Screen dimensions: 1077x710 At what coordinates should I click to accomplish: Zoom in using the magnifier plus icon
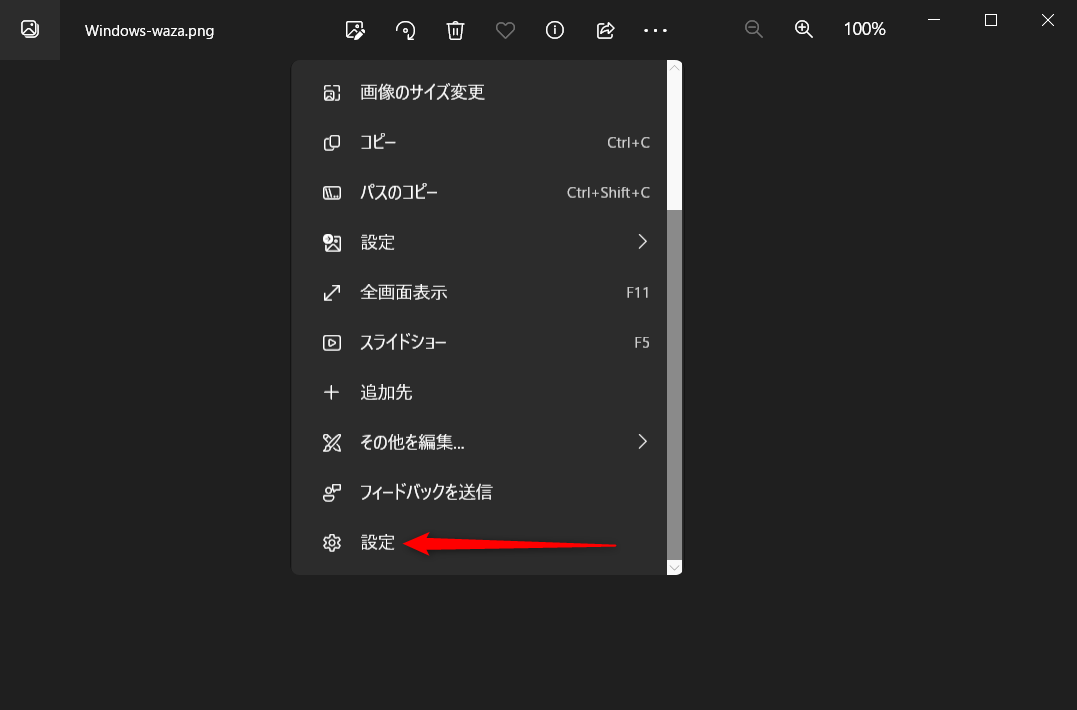click(x=804, y=29)
